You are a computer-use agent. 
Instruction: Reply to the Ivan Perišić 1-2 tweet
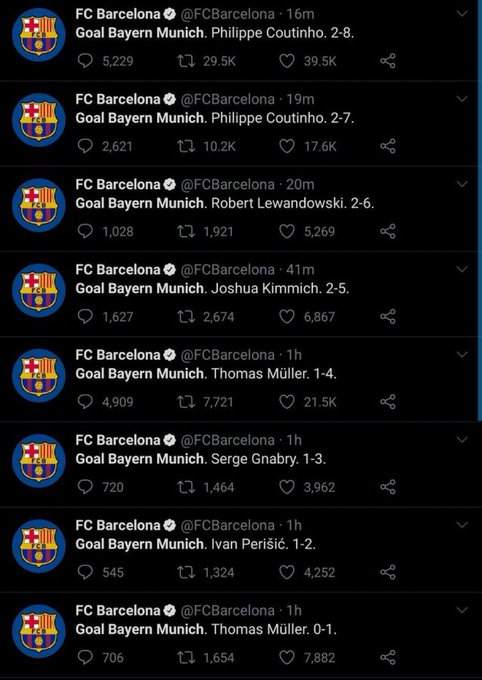[85, 572]
